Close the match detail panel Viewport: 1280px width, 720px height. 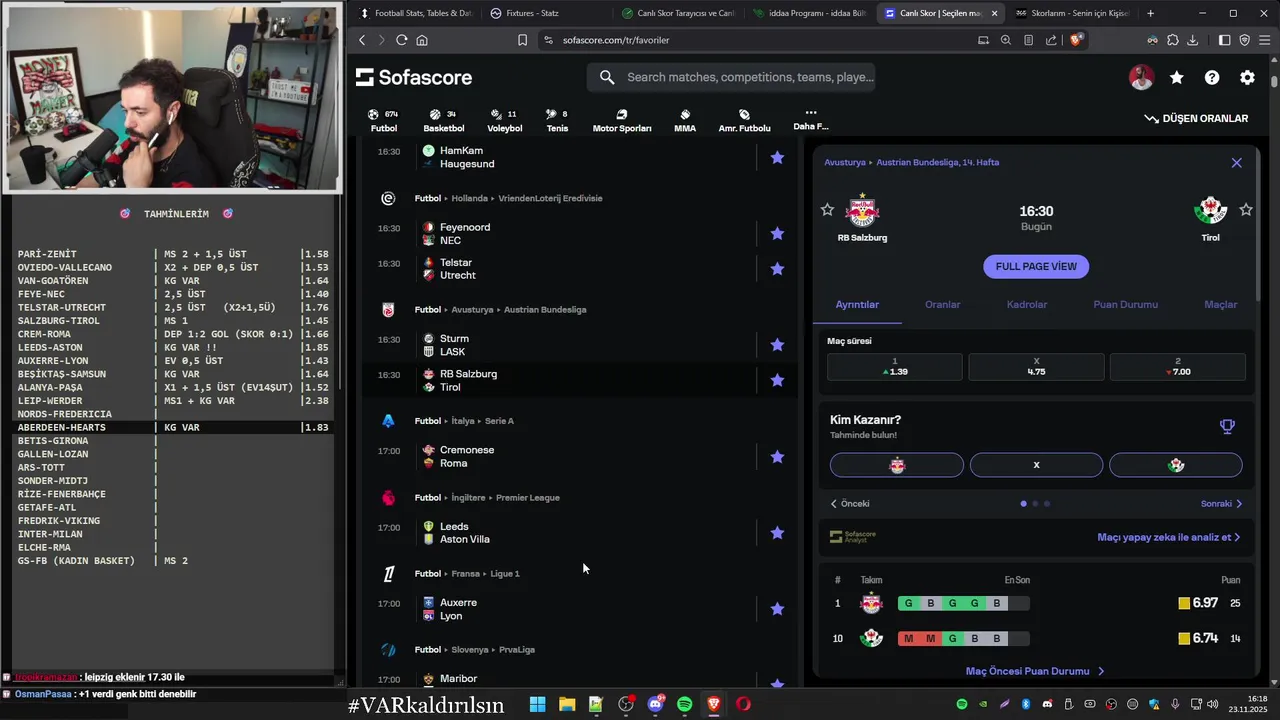(x=1236, y=163)
